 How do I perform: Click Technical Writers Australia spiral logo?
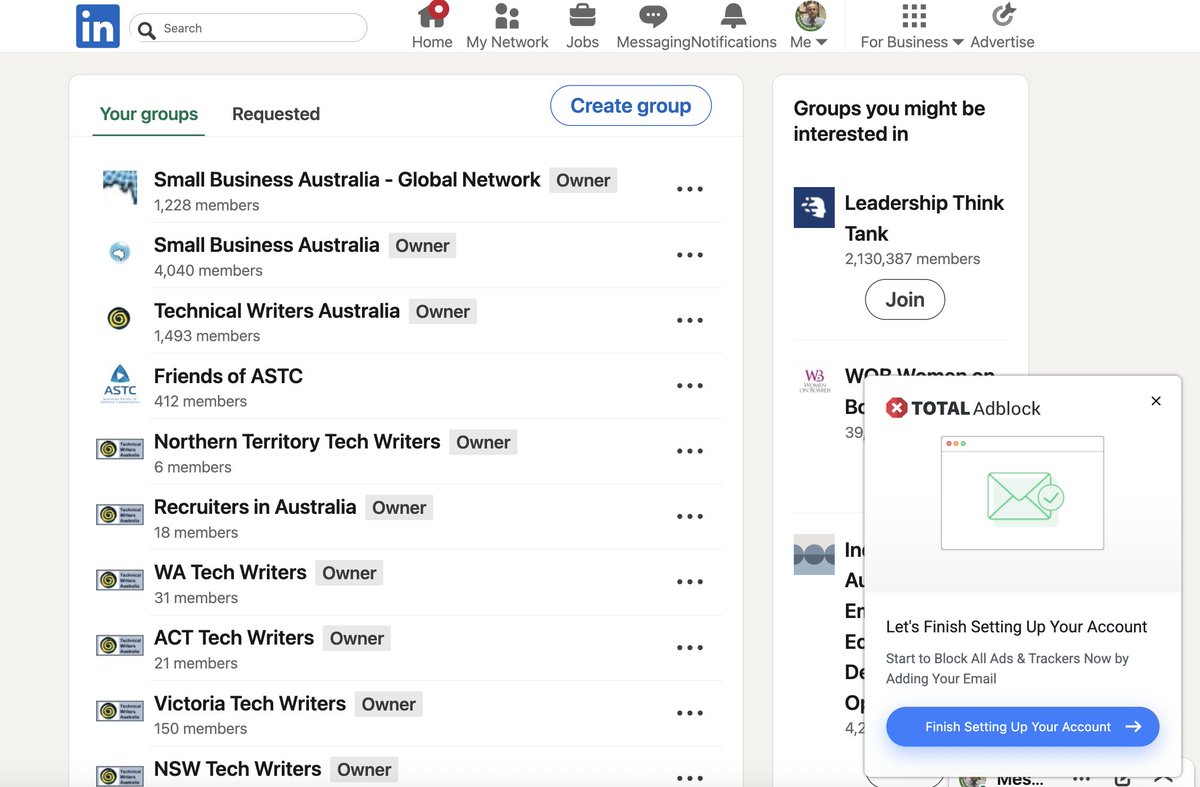(x=119, y=319)
